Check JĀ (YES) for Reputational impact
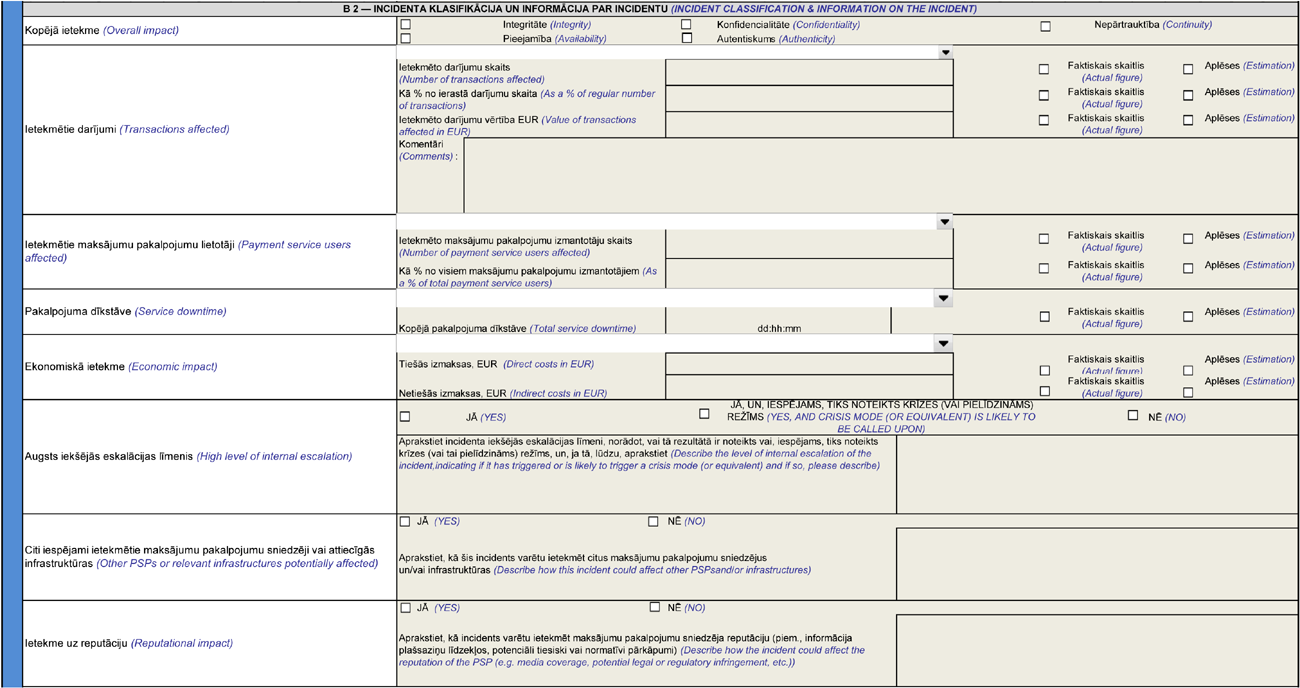The width and height of the screenshot is (1300, 688). coord(405,608)
